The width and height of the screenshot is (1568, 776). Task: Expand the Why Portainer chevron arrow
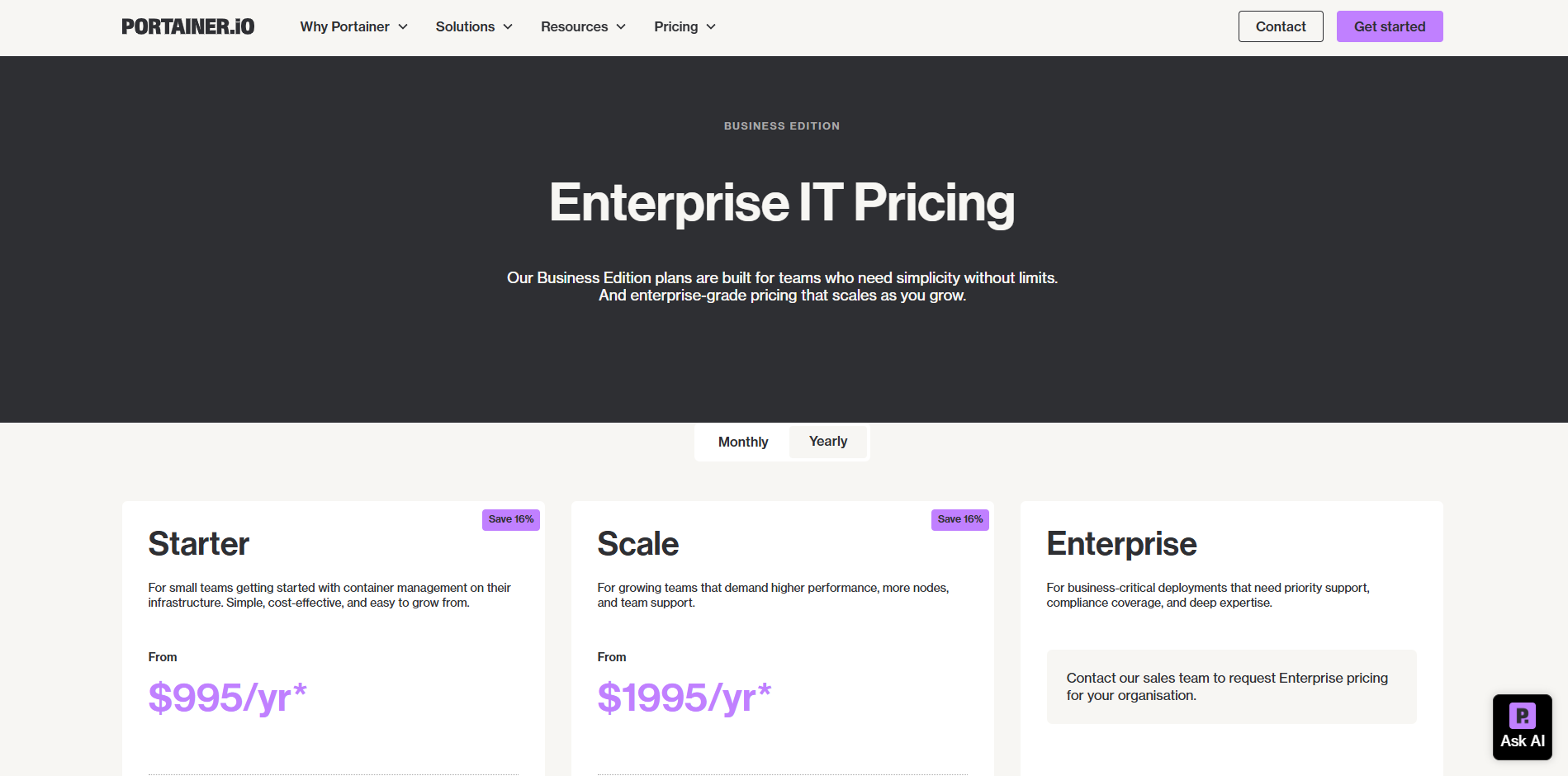tap(403, 27)
